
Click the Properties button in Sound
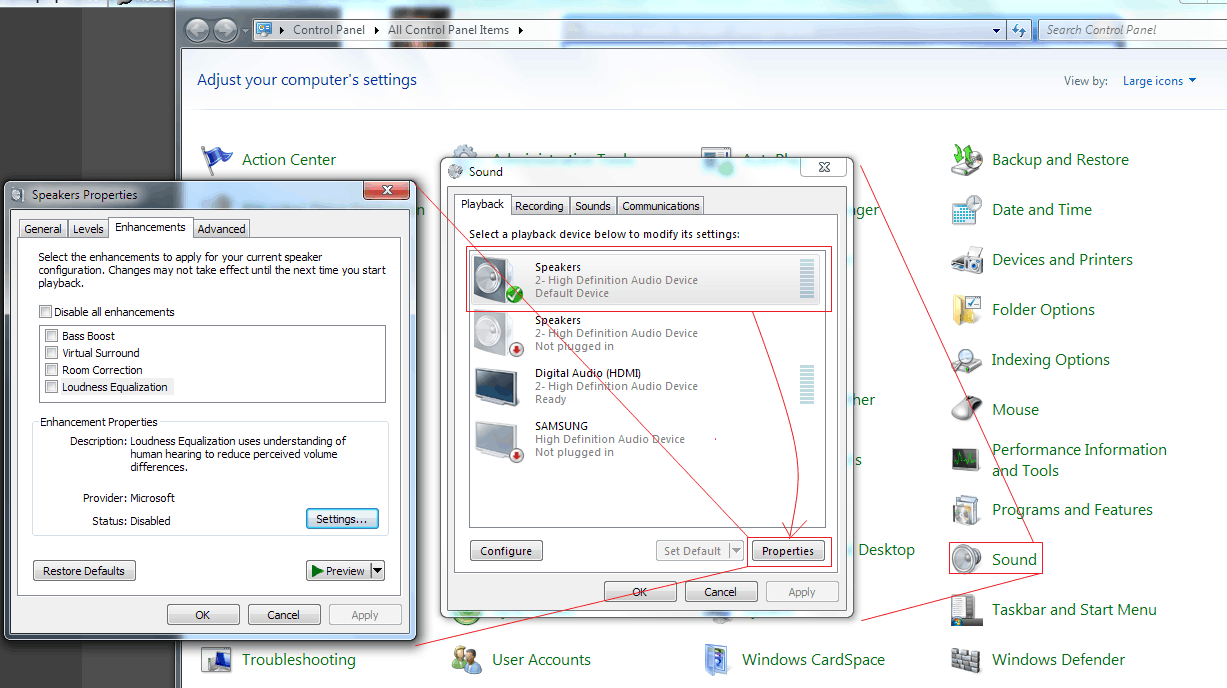pos(788,551)
